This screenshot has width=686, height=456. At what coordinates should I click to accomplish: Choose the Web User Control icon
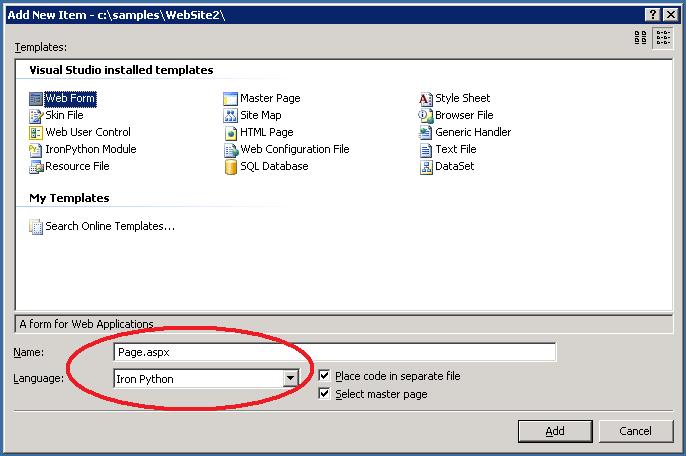[36, 133]
